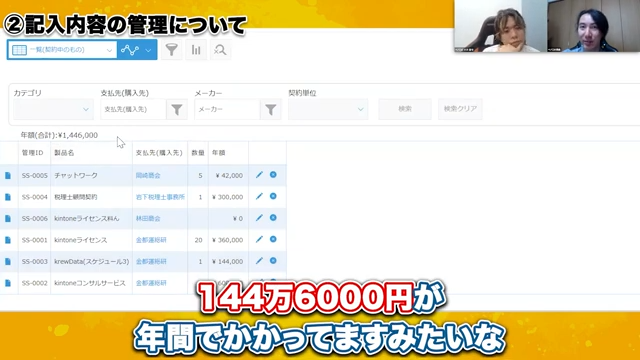Open the supplier link in SS-0006 row
640x360 pixels.
tap(148, 219)
